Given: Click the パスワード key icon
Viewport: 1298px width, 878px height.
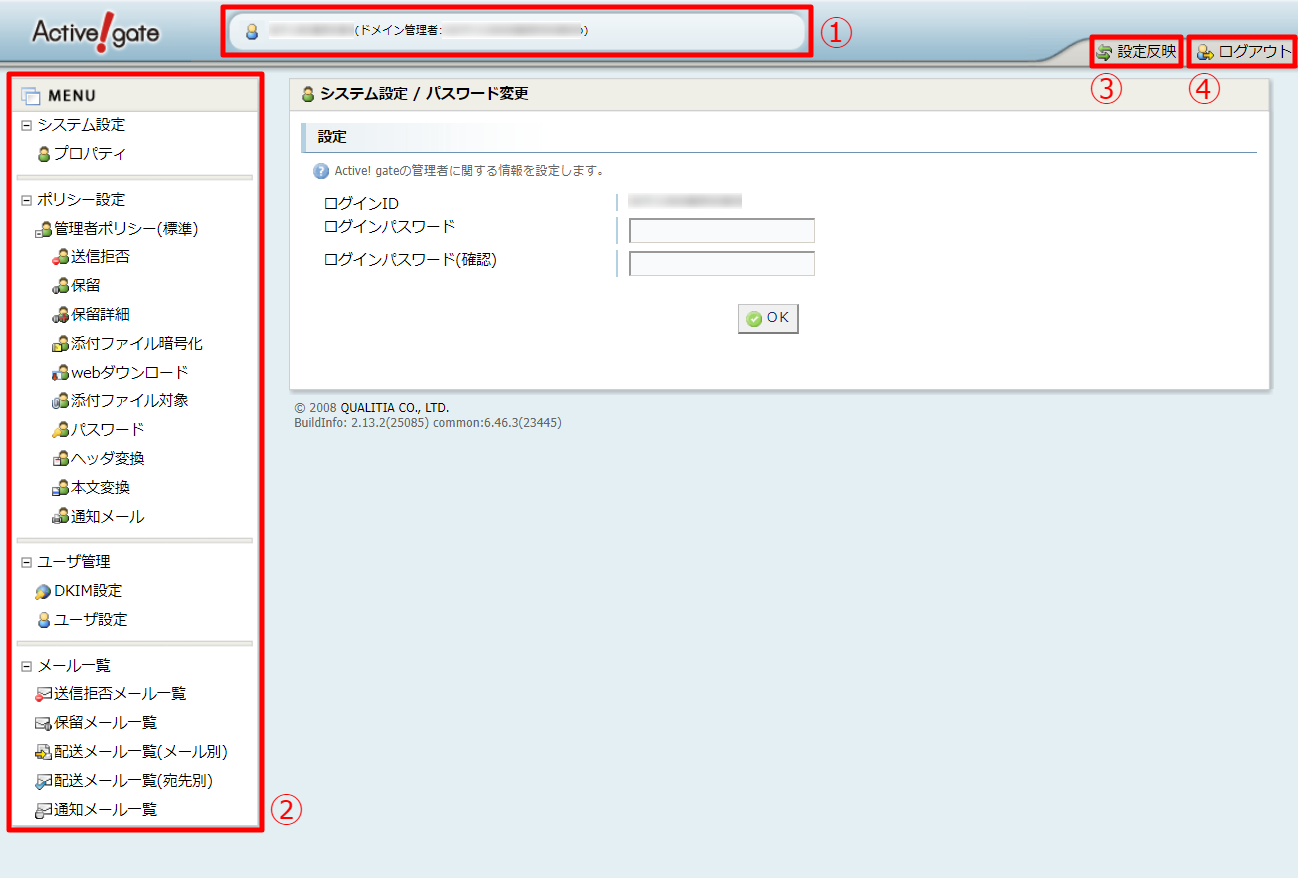Looking at the screenshot, I should pyautogui.click(x=61, y=430).
